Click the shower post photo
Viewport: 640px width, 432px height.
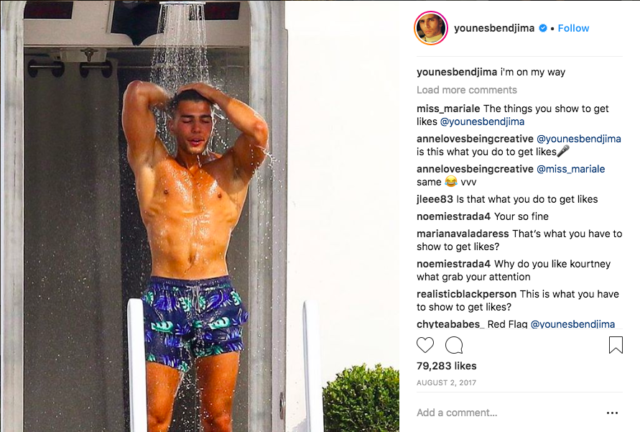pyautogui.click(x=200, y=216)
